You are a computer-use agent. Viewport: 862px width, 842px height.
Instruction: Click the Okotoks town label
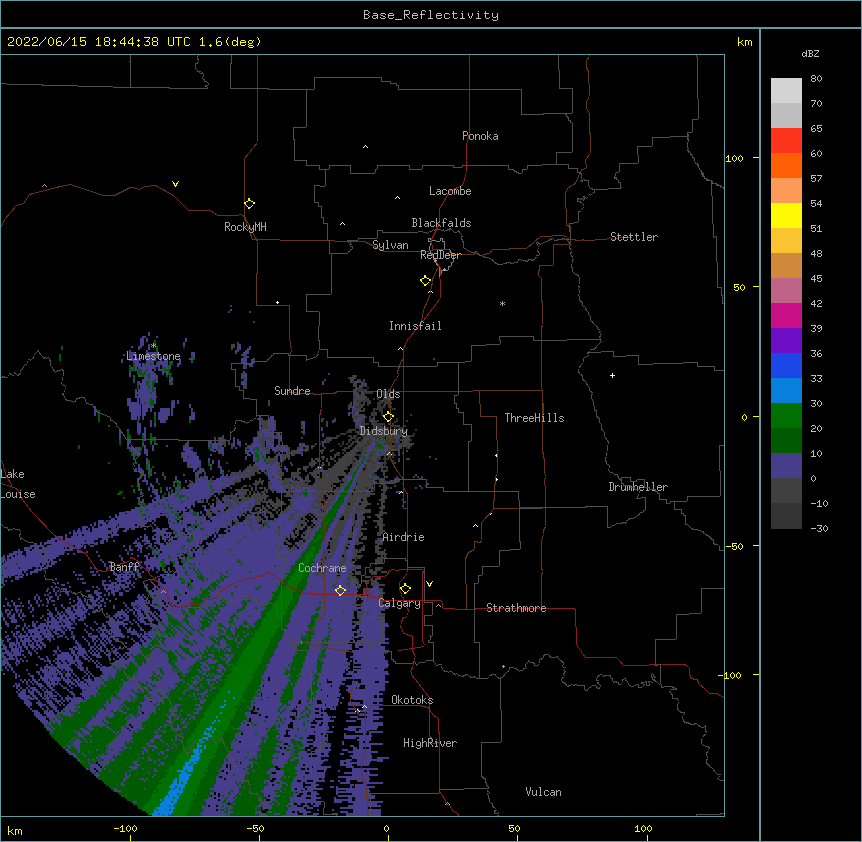(412, 700)
